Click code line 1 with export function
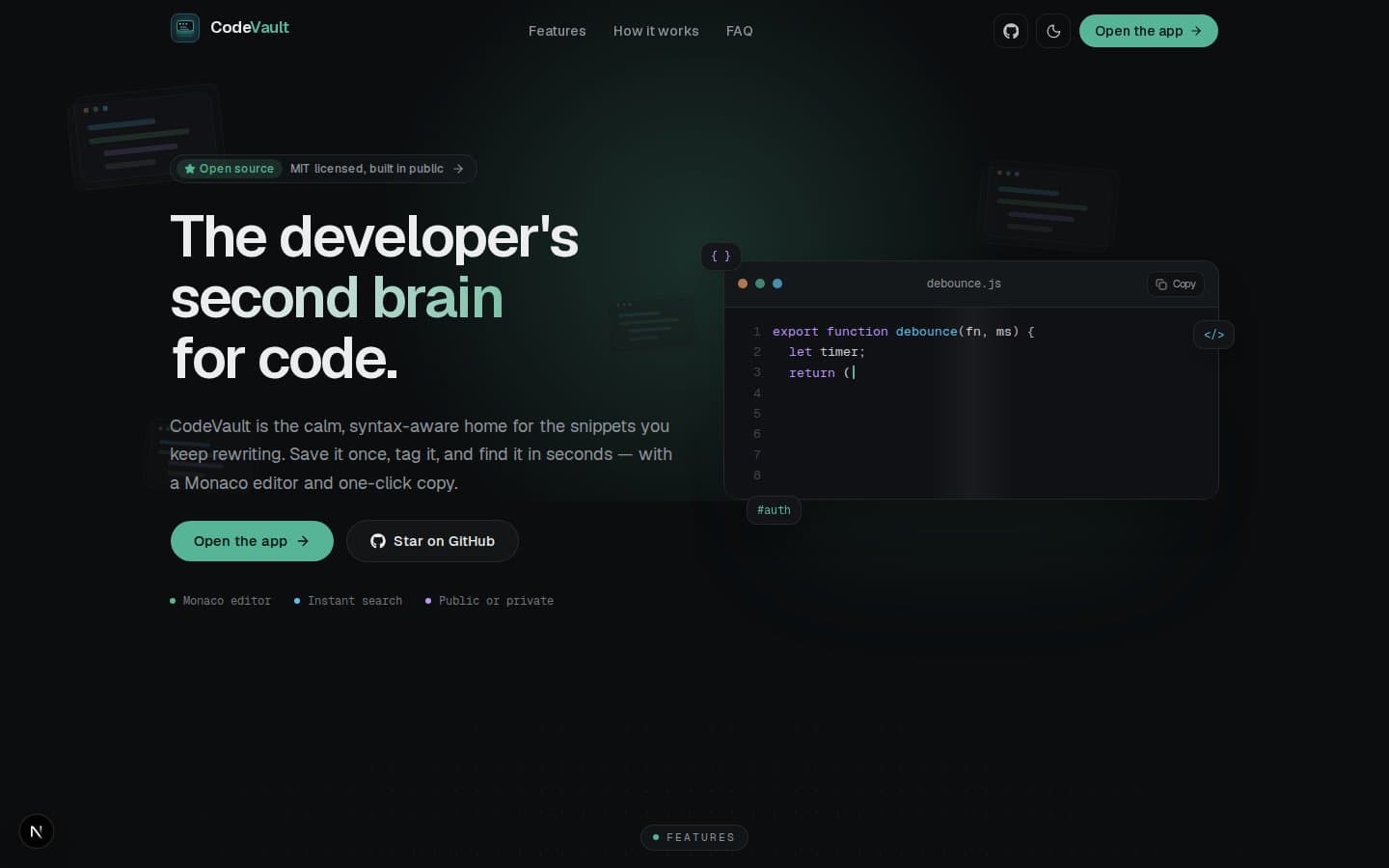 [903, 332]
